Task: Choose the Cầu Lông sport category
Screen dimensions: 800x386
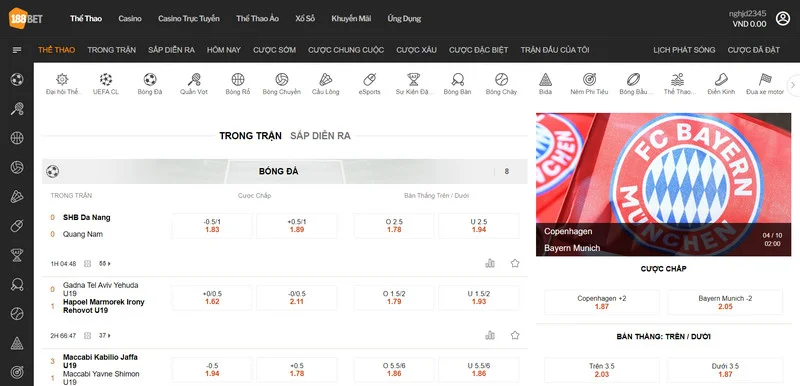Action: coord(326,84)
